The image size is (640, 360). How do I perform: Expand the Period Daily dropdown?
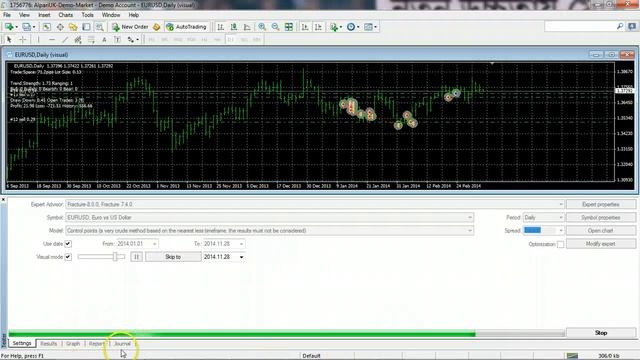point(560,218)
